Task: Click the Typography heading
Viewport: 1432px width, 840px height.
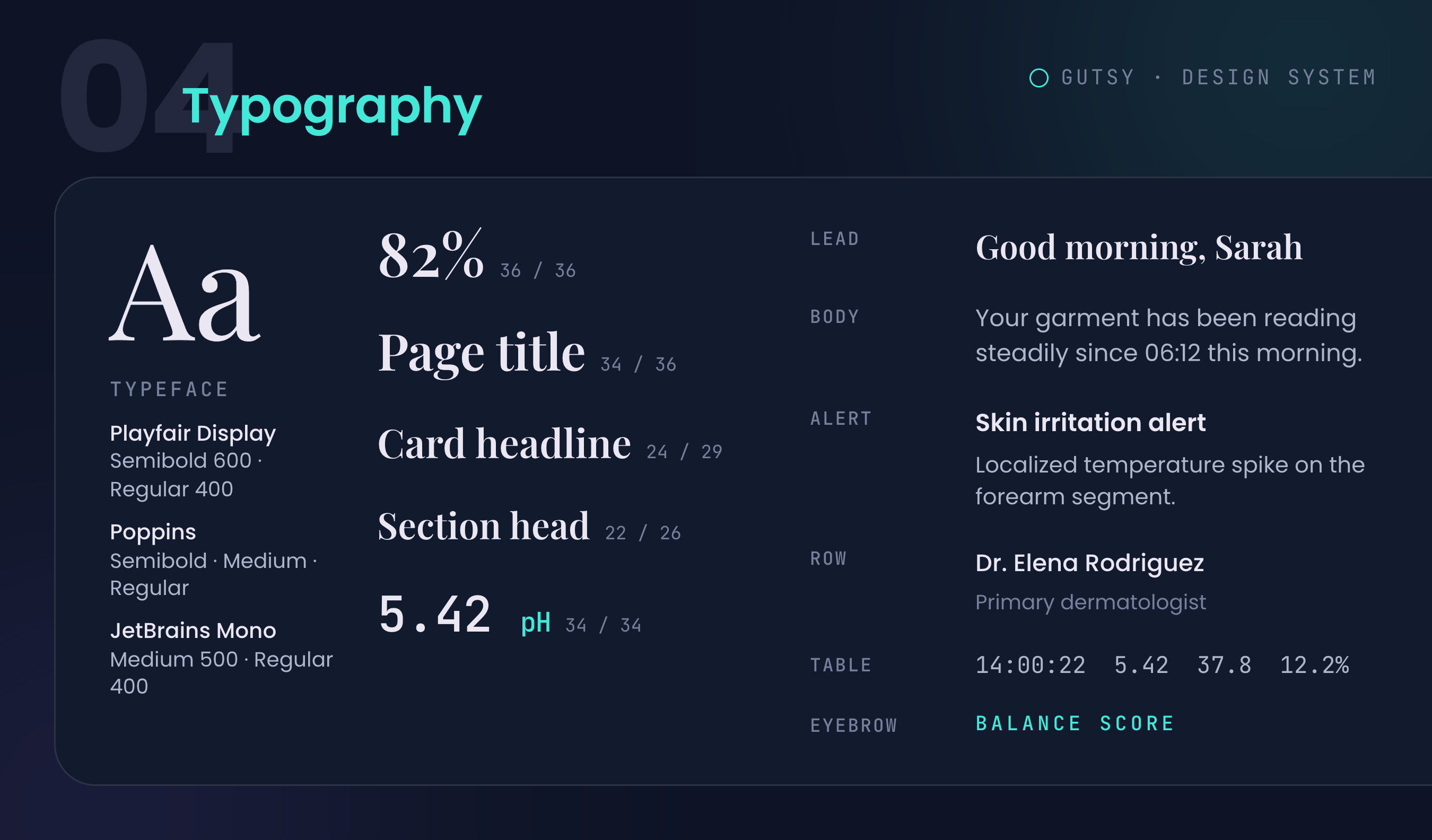Action: (x=332, y=108)
